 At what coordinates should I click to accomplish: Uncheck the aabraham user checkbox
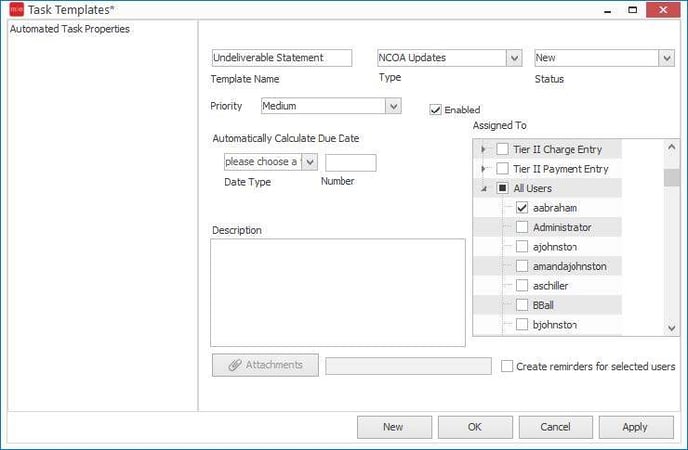522,208
